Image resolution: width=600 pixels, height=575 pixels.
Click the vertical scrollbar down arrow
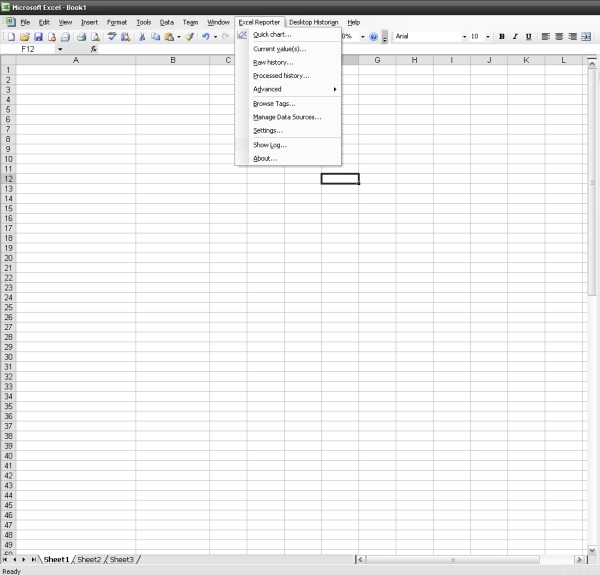coord(592,550)
